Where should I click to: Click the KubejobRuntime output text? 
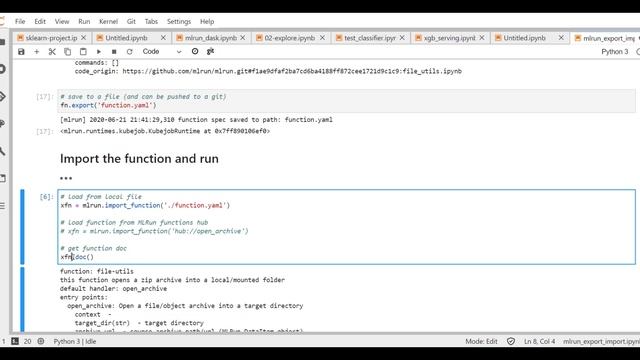pos(165,131)
